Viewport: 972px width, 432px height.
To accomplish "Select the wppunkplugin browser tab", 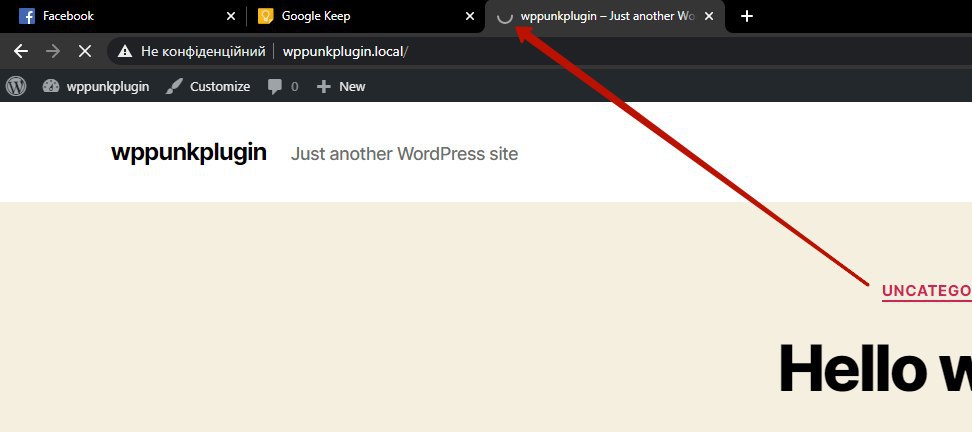I will [x=604, y=16].
